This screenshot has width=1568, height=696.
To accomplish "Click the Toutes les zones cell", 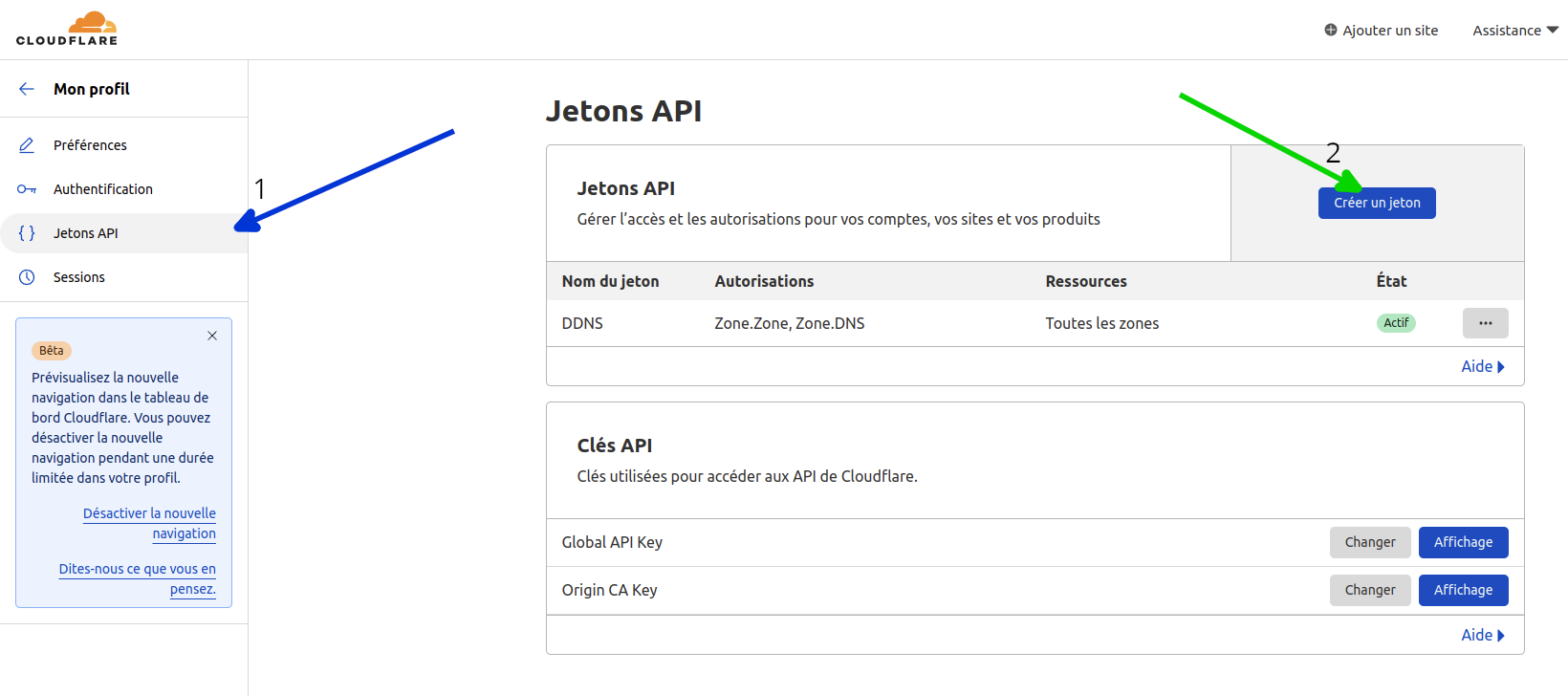I will [x=1101, y=323].
